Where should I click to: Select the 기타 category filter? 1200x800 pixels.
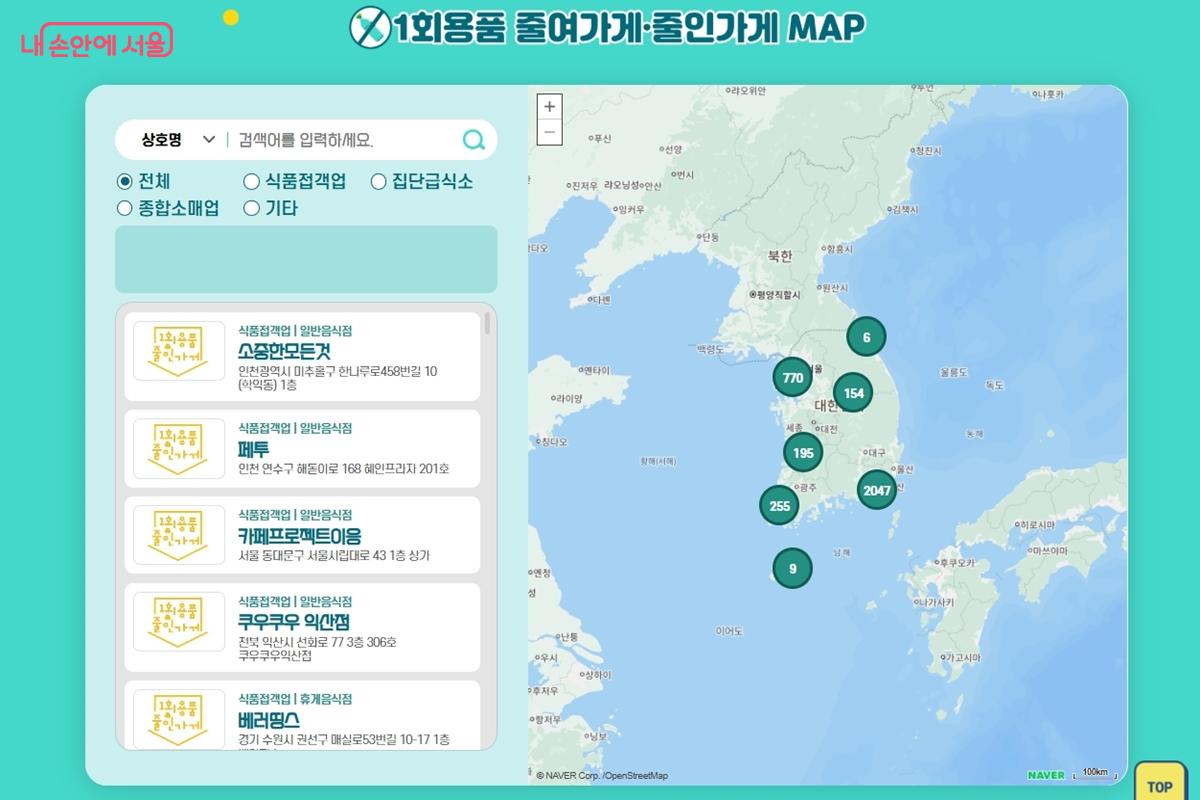(250, 208)
